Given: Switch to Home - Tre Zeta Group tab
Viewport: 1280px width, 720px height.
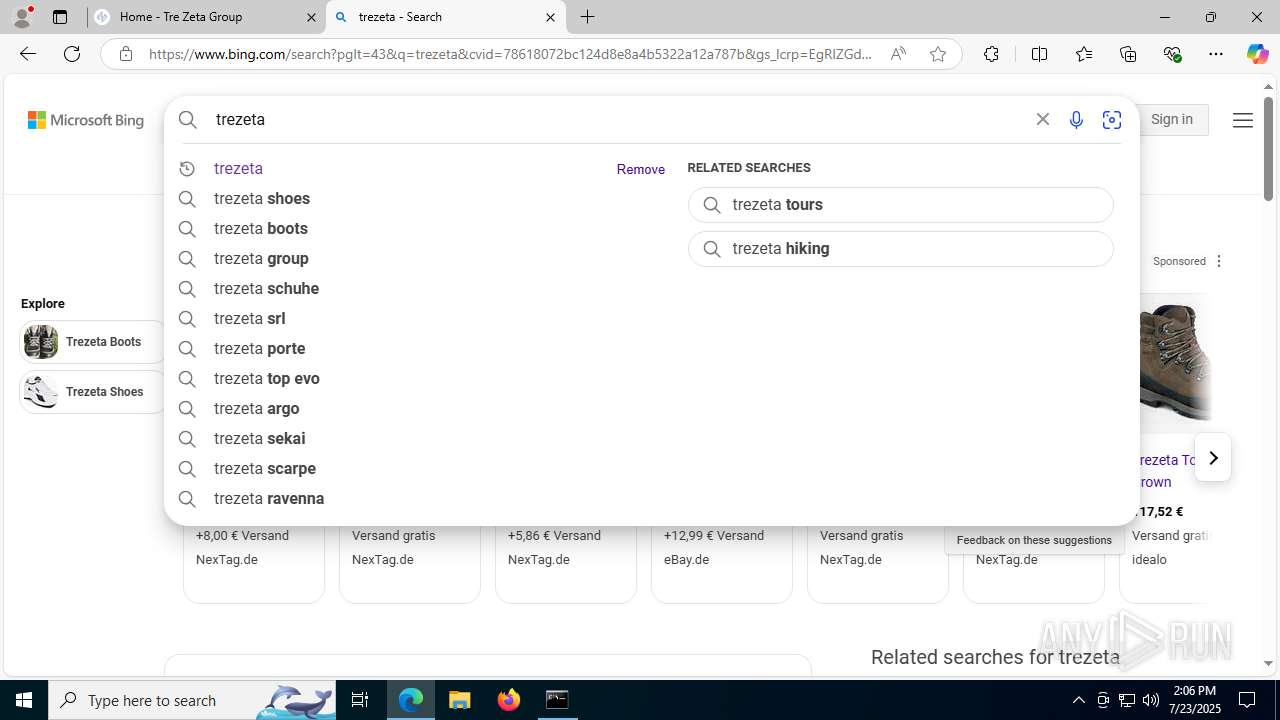Looking at the screenshot, I should [x=205, y=17].
